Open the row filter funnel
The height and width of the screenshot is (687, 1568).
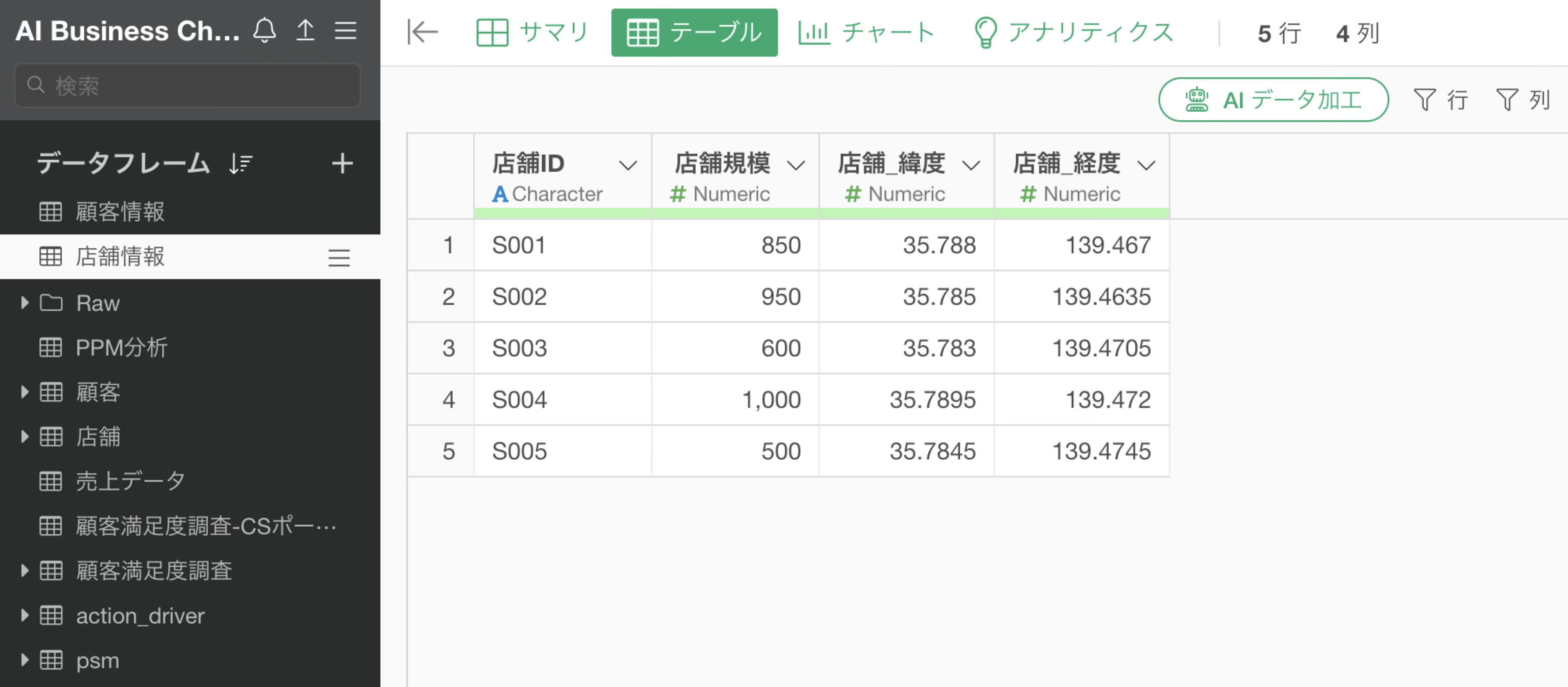(x=1440, y=100)
